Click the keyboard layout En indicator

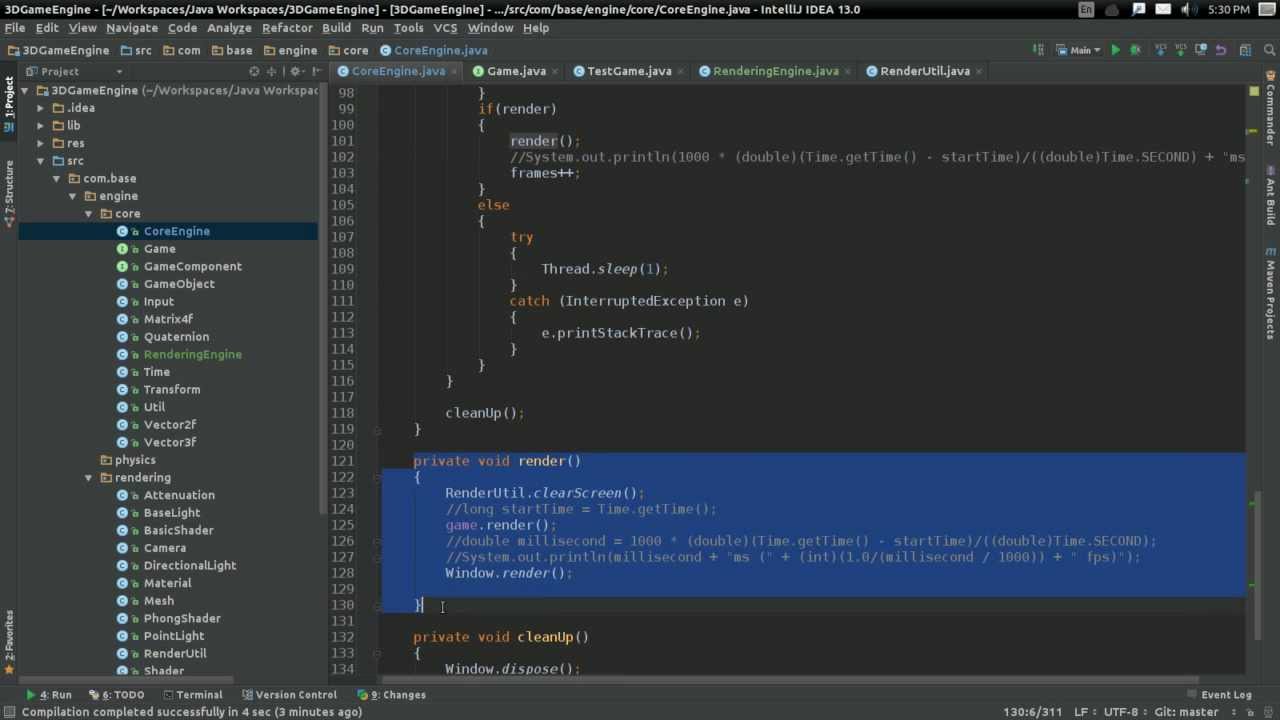coord(1086,9)
